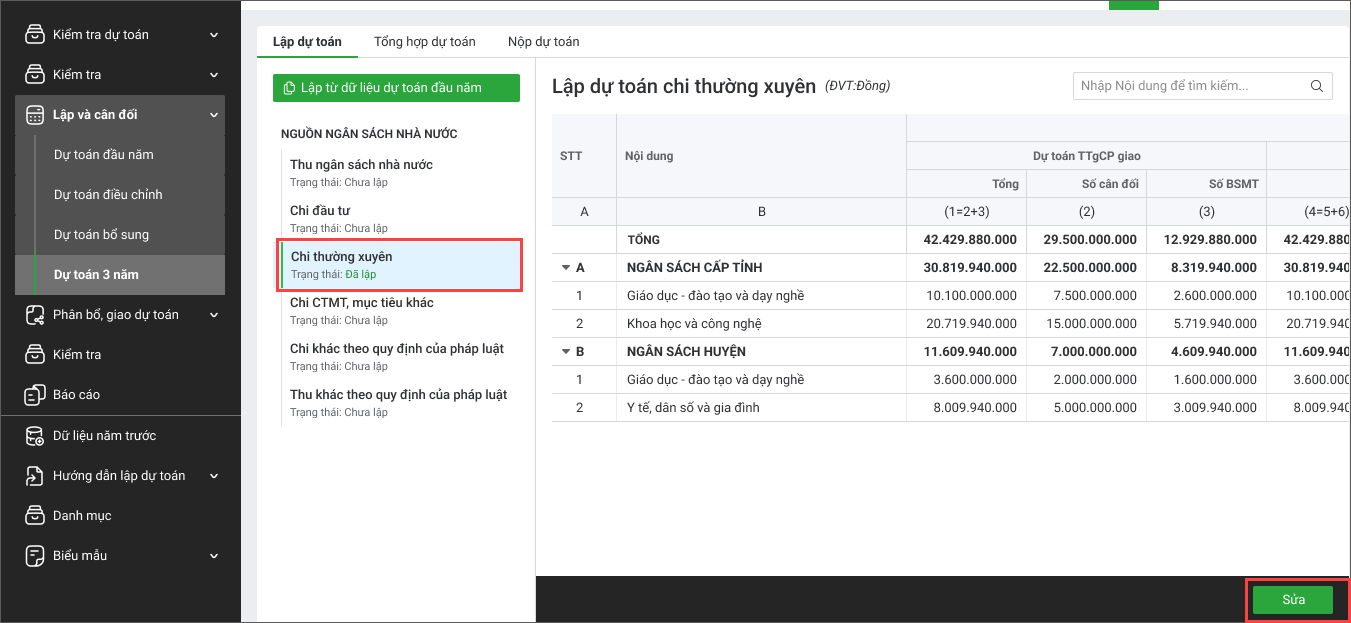Screen dimensions: 1351x623
Task: Expand the Biểu mẫu menu chevron
Action: point(214,556)
